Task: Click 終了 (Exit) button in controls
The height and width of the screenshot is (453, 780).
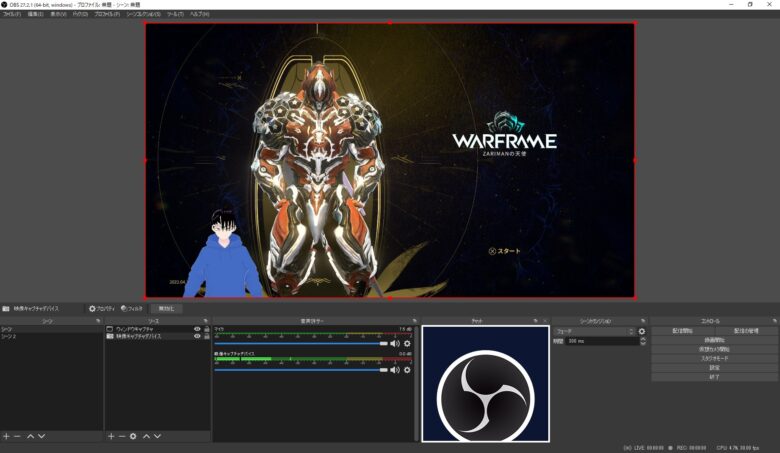Action: 714,377
